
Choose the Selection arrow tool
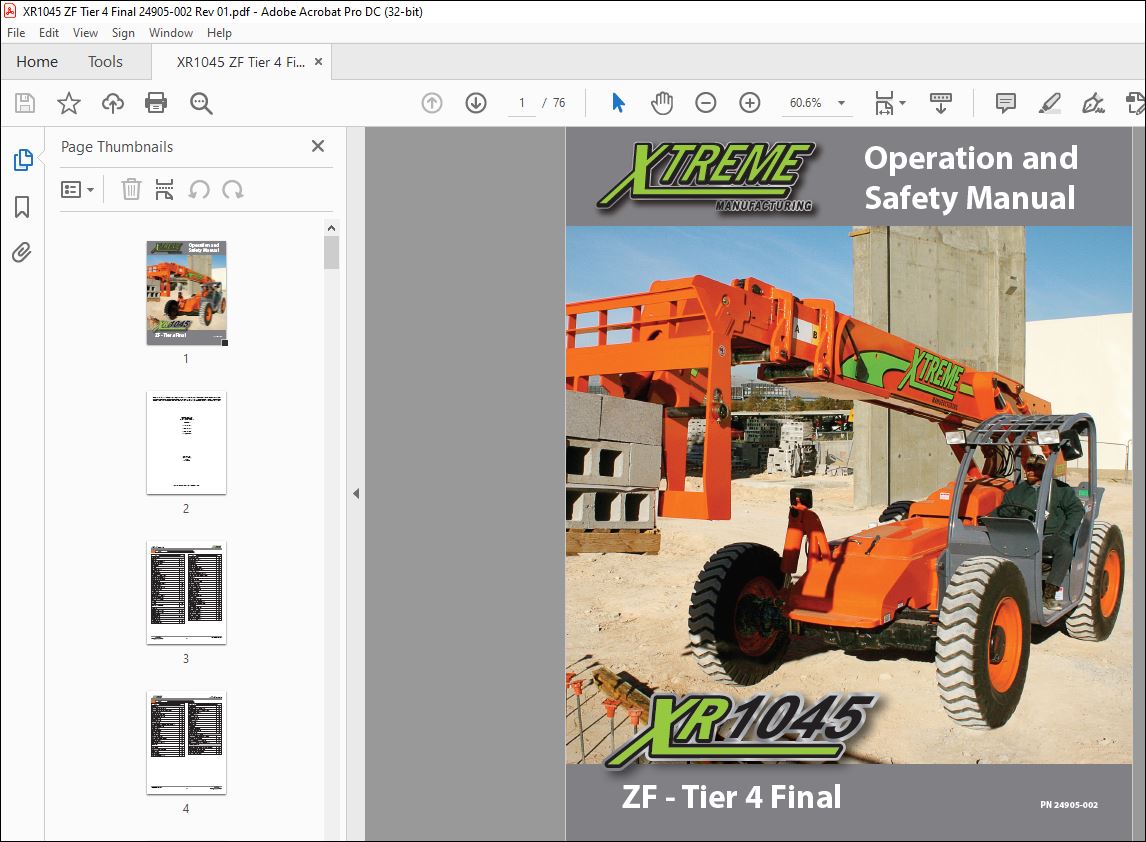(618, 103)
